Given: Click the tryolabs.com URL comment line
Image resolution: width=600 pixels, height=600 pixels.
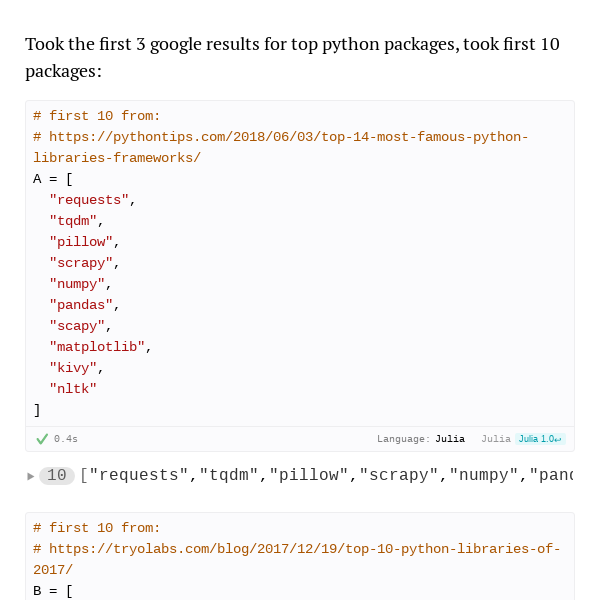Looking at the screenshot, I should (x=297, y=559).
